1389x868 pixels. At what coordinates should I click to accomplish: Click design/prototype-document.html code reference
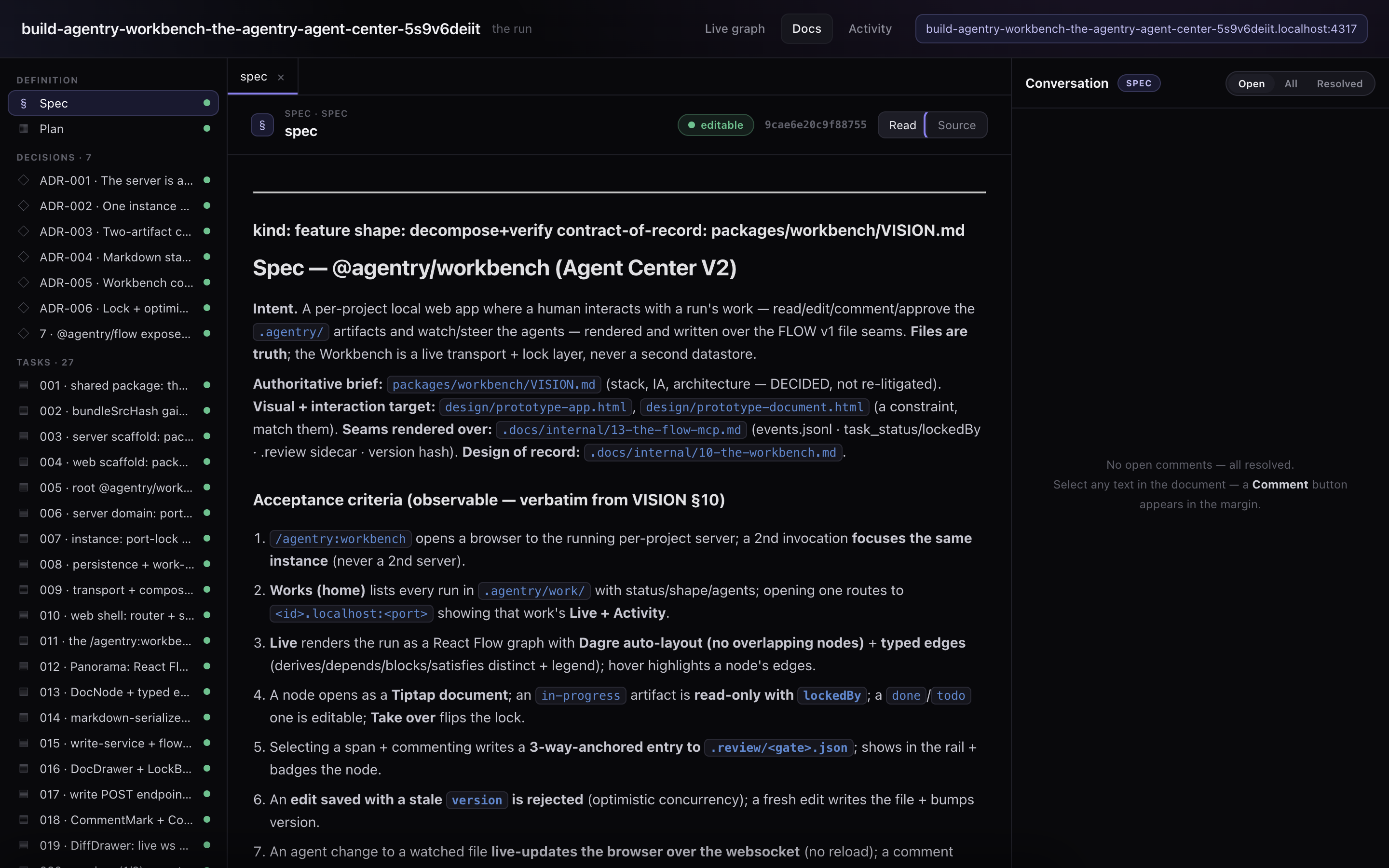(754, 407)
